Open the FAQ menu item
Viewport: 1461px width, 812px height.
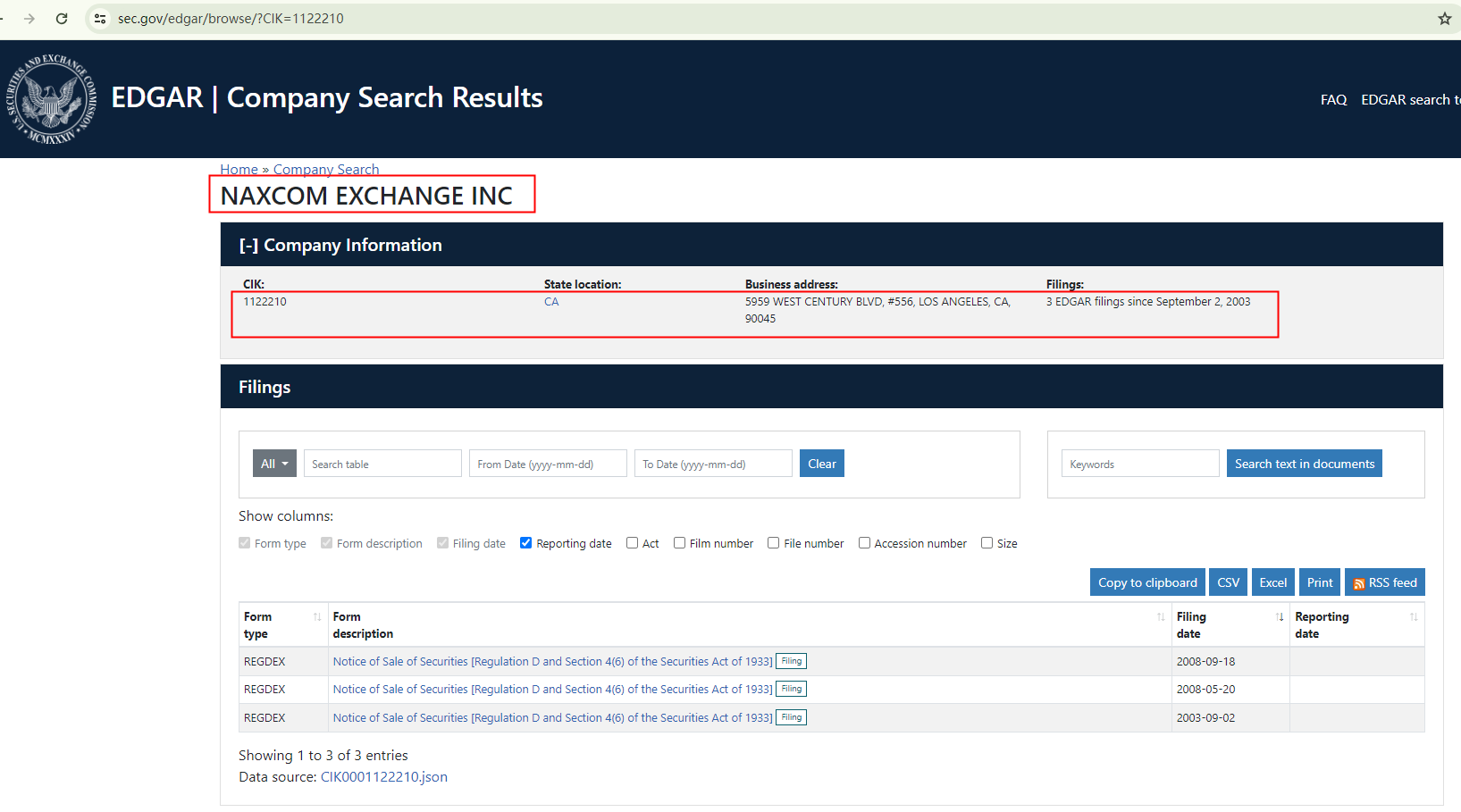tap(1333, 100)
